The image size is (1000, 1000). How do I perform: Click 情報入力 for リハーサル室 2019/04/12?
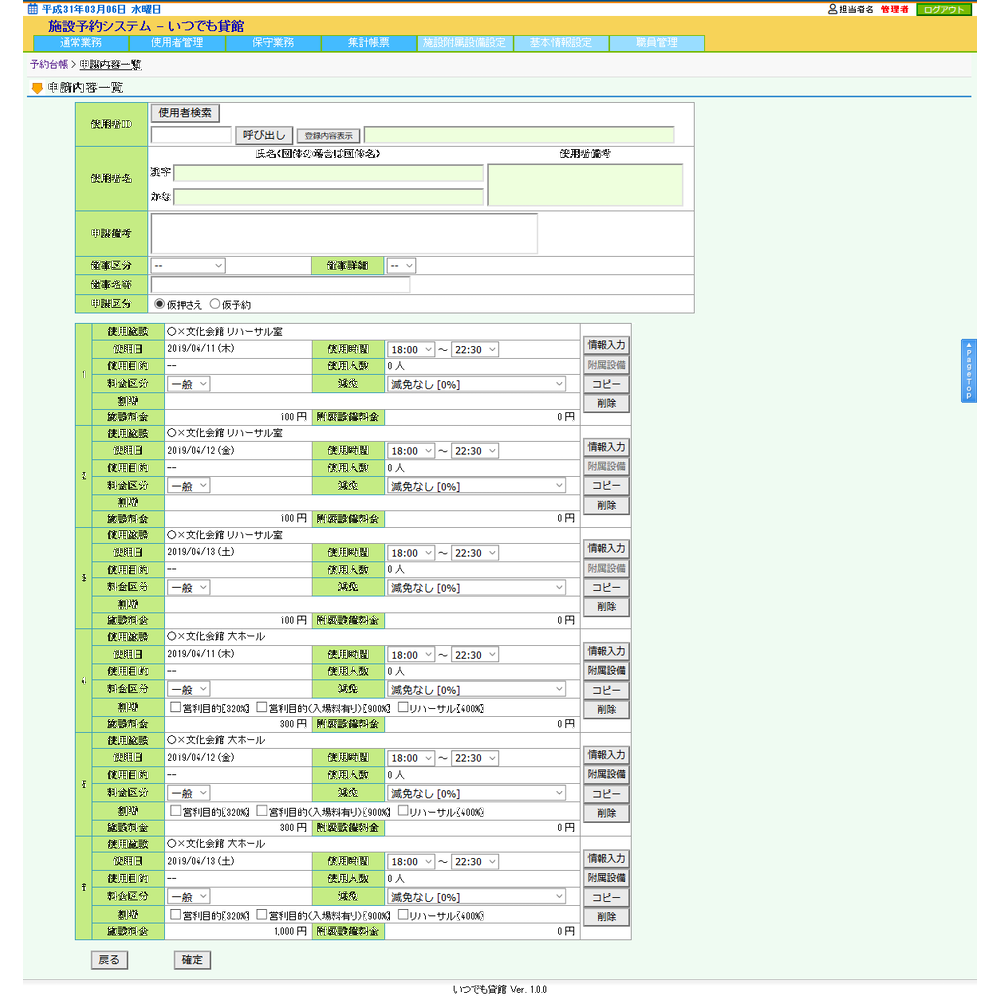pos(606,447)
